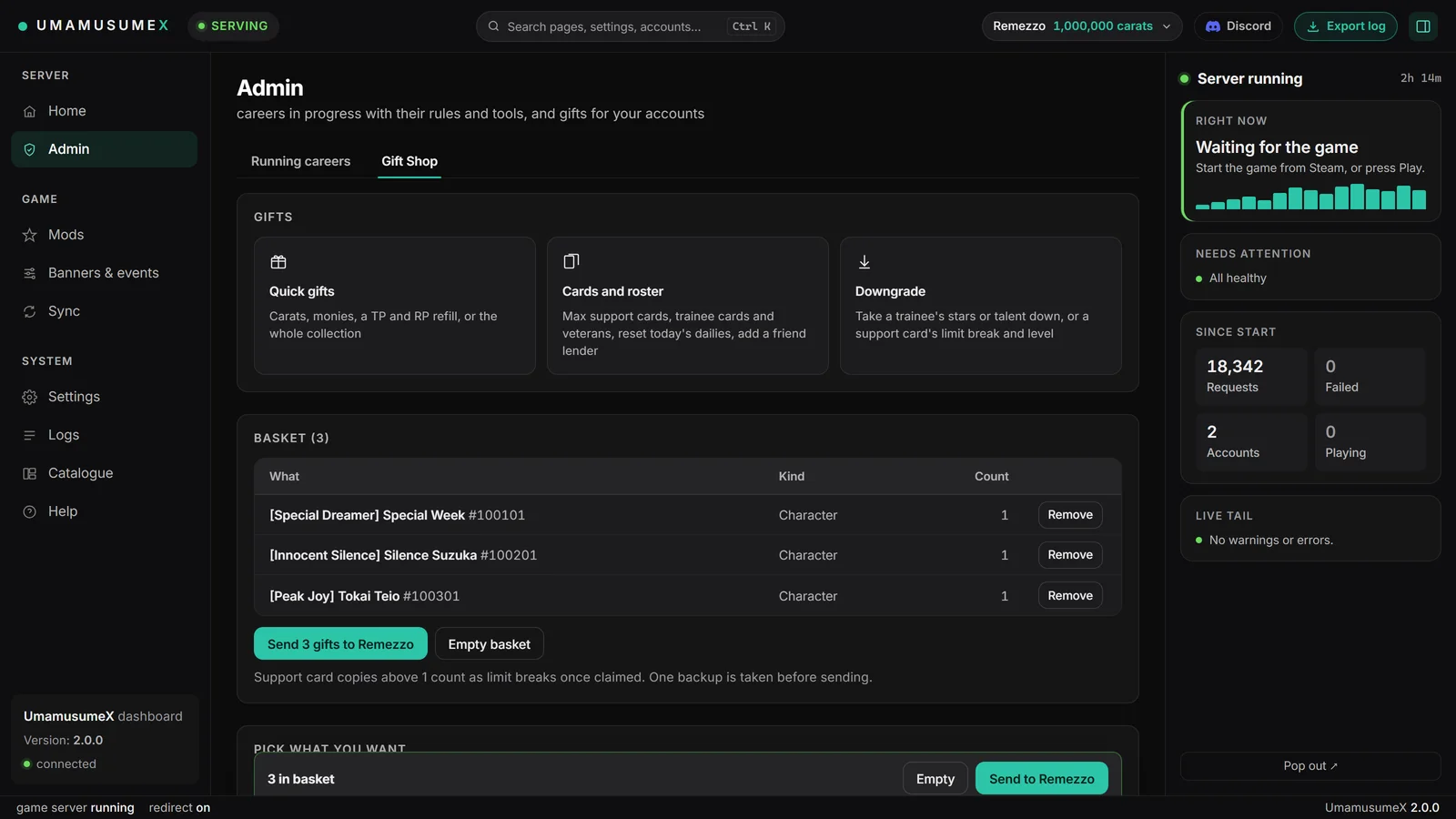Click the Discord logo icon
Viewport: 1456px width, 819px height.
point(1212,26)
